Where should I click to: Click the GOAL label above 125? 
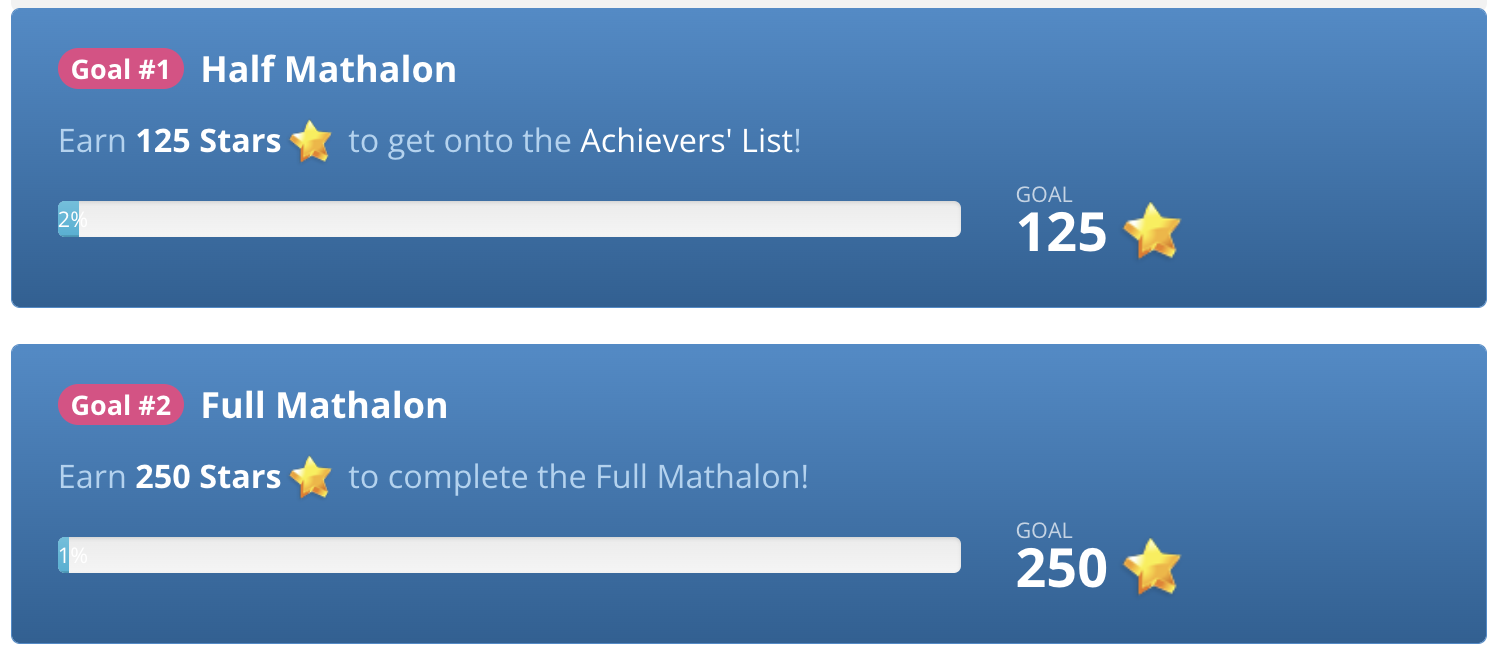click(x=1044, y=195)
